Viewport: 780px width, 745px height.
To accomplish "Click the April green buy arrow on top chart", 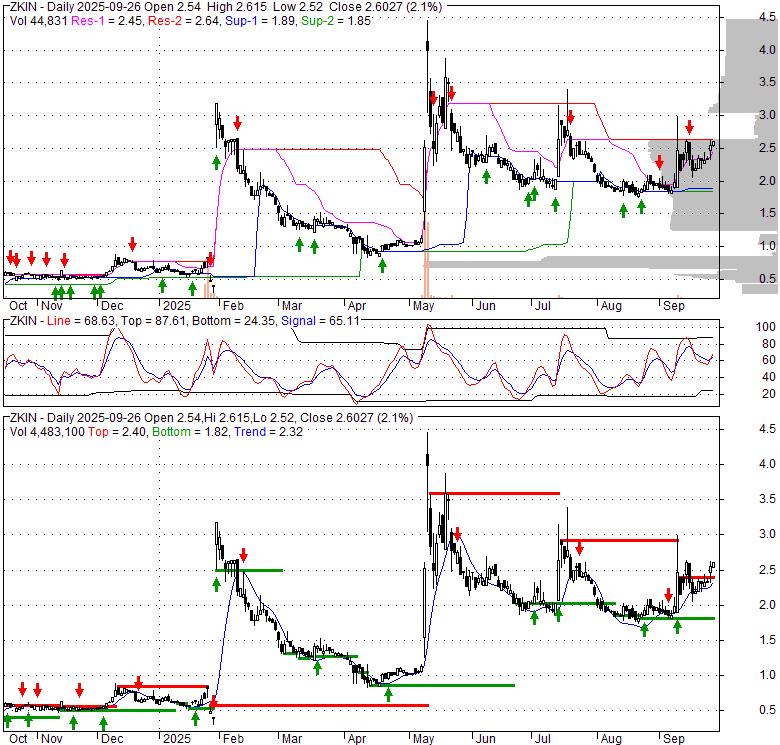I will coord(382,266).
